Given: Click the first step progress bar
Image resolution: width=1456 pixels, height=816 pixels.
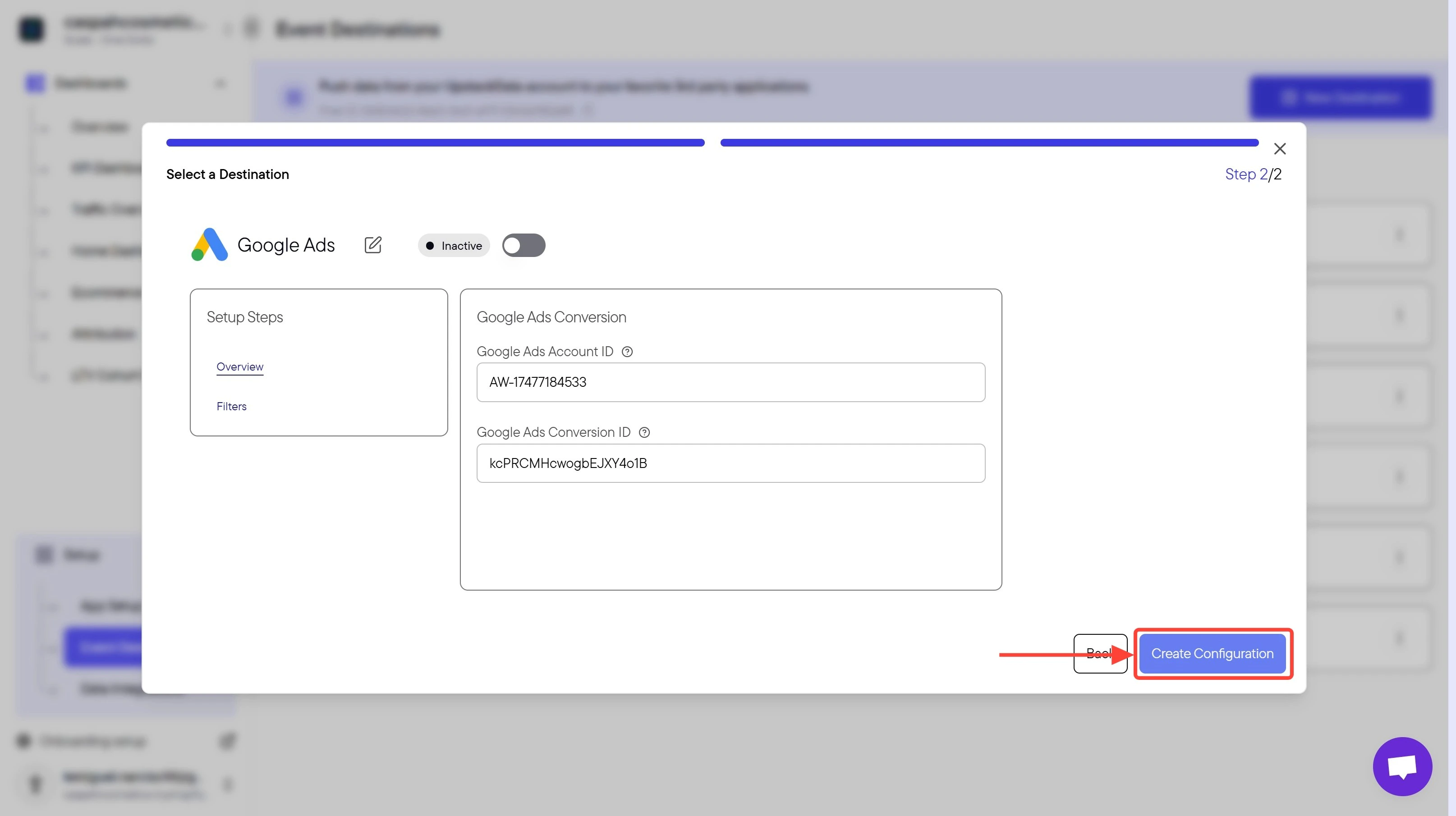Looking at the screenshot, I should (x=435, y=142).
